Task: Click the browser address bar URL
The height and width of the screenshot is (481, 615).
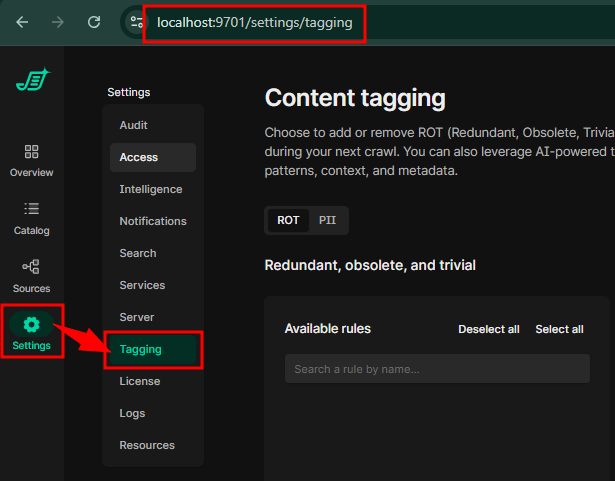Action: (255, 22)
